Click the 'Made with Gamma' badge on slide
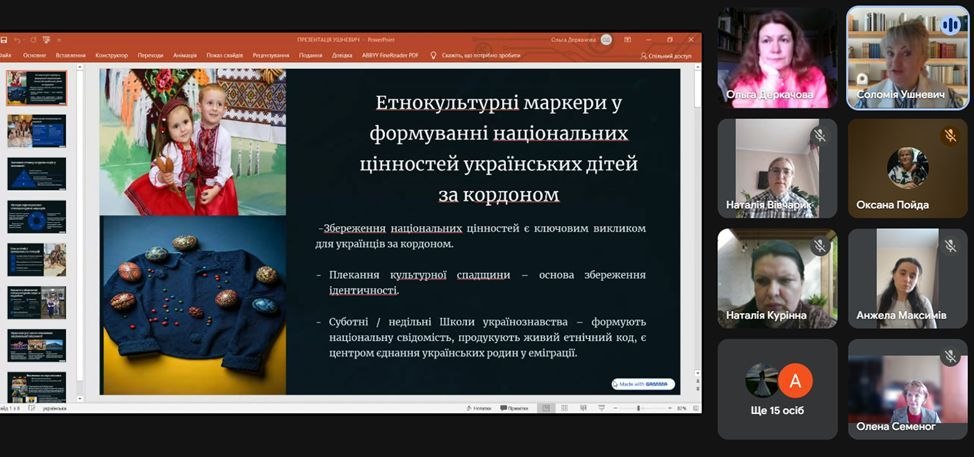Screen dimensions: 974x457 coord(642,384)
